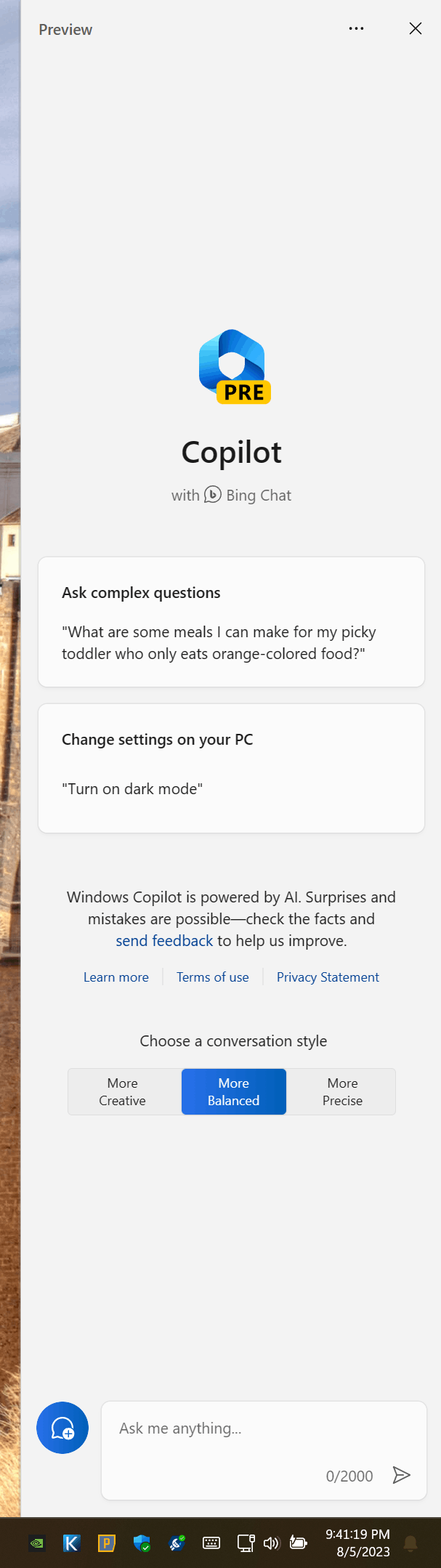This screenshot has height=1568, width=441.
Task: Select More Balanced conversation style
Action: click(x=233, y=1091)
